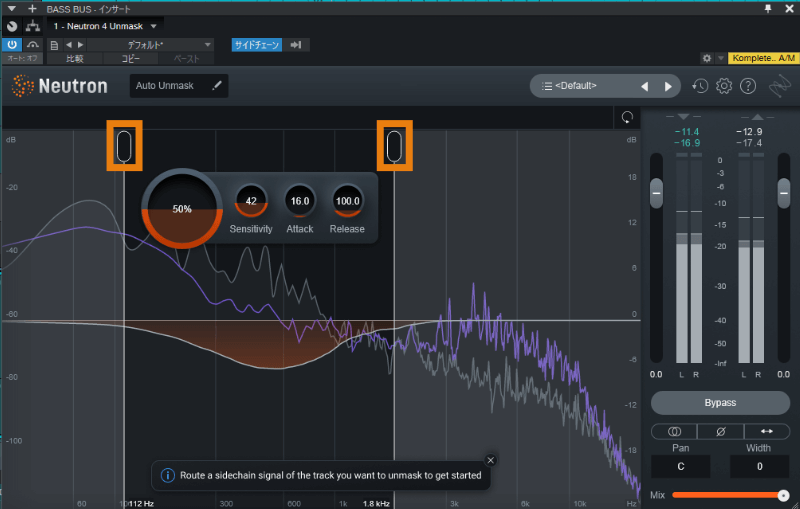
Task: Select the next Neutron preset arrow
Action: tap(668, 86)
